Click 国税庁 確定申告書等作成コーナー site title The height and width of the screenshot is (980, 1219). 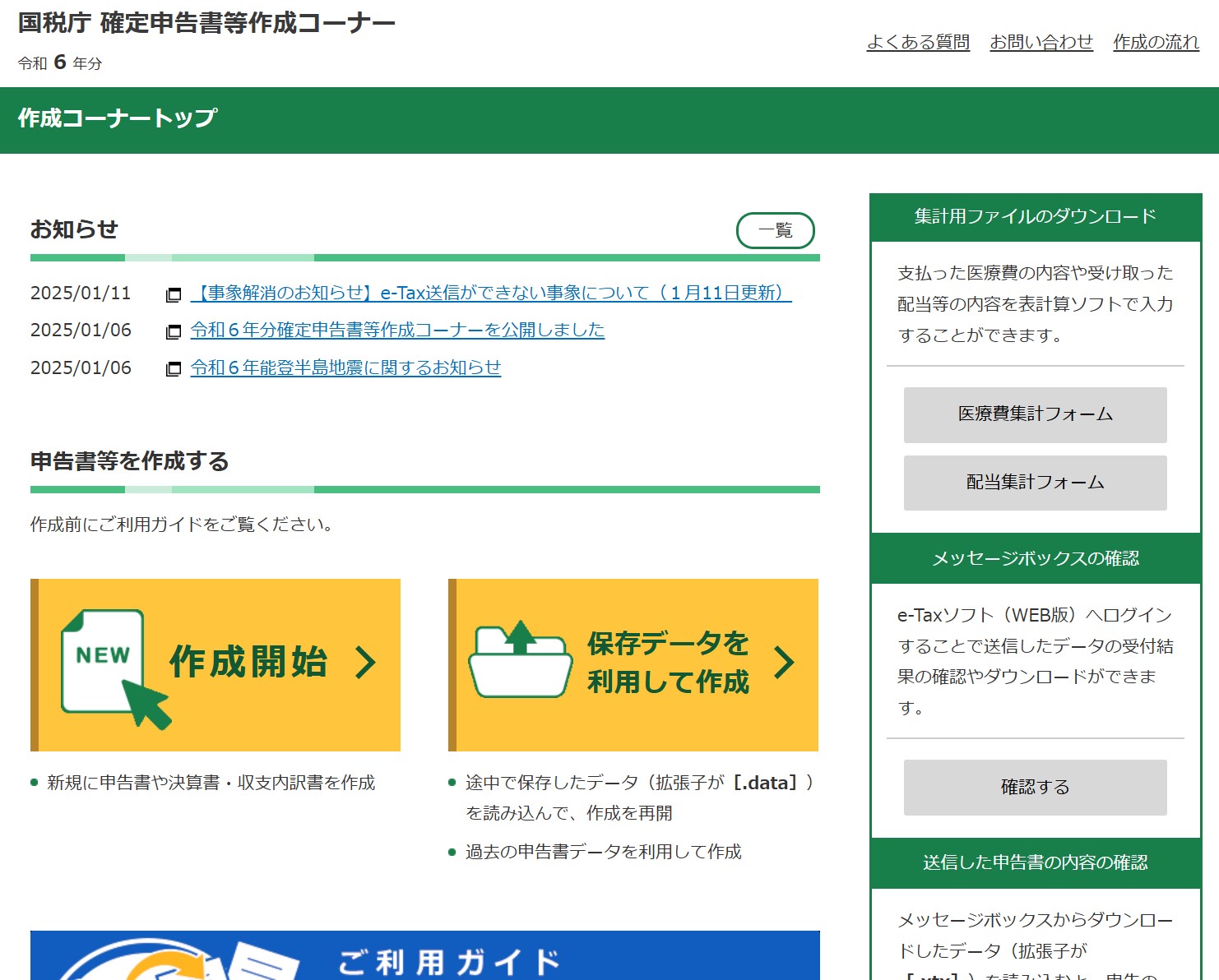pyautogui.click(x=206, y=23)
